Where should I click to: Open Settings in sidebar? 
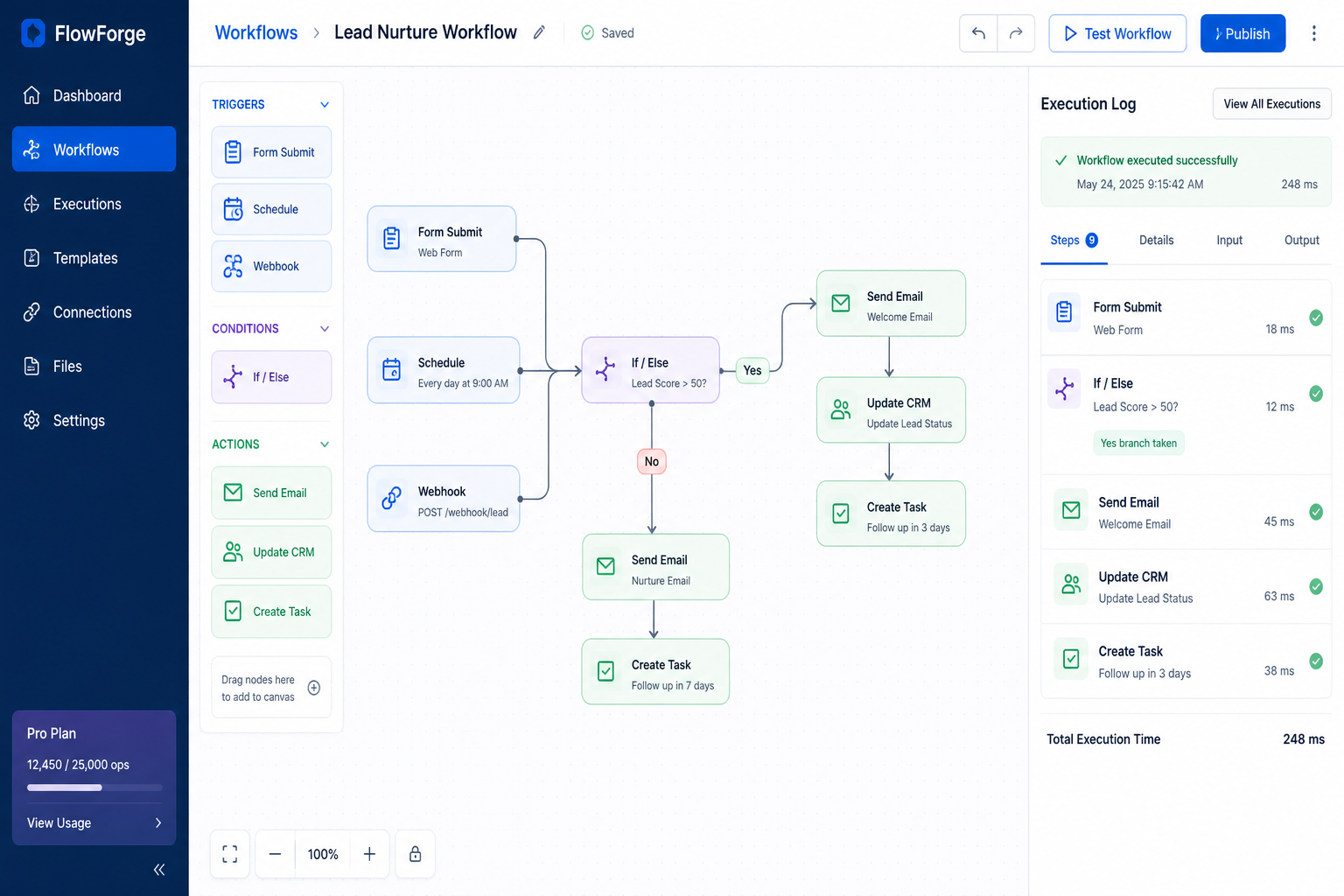click(94, 421)
